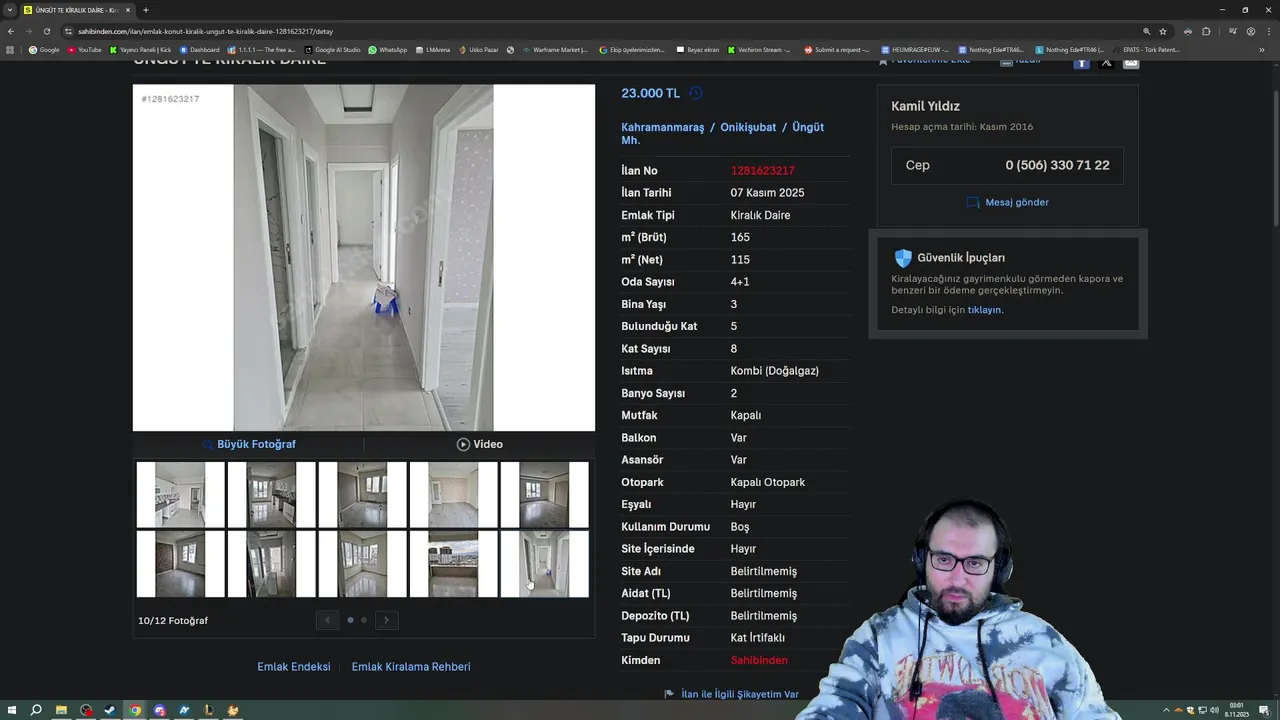Image resolution: width=1280 pixels, height=720 pixels.
Task: Click the price history icon next to 23.000 TL
Action: (696, 93)
